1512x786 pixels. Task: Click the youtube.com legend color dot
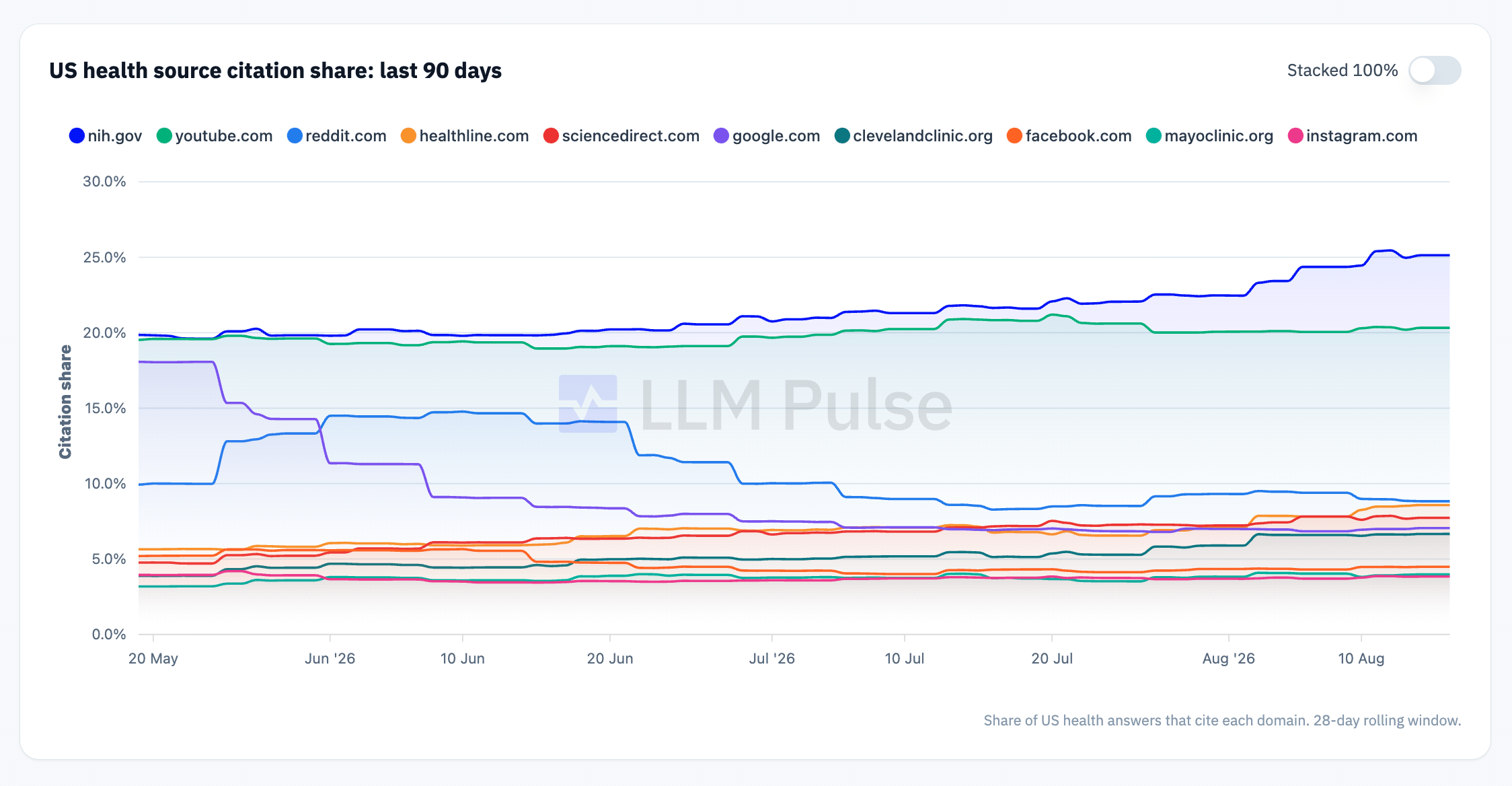164,136
